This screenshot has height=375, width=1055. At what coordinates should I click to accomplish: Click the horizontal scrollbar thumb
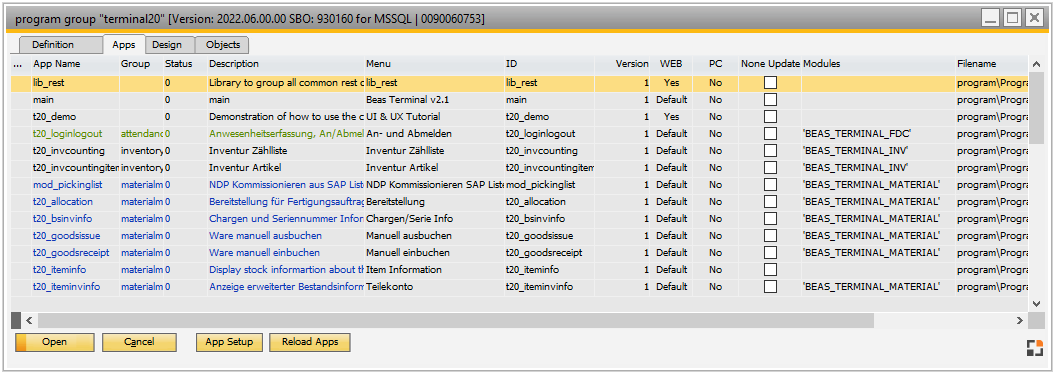coord(456,320)
